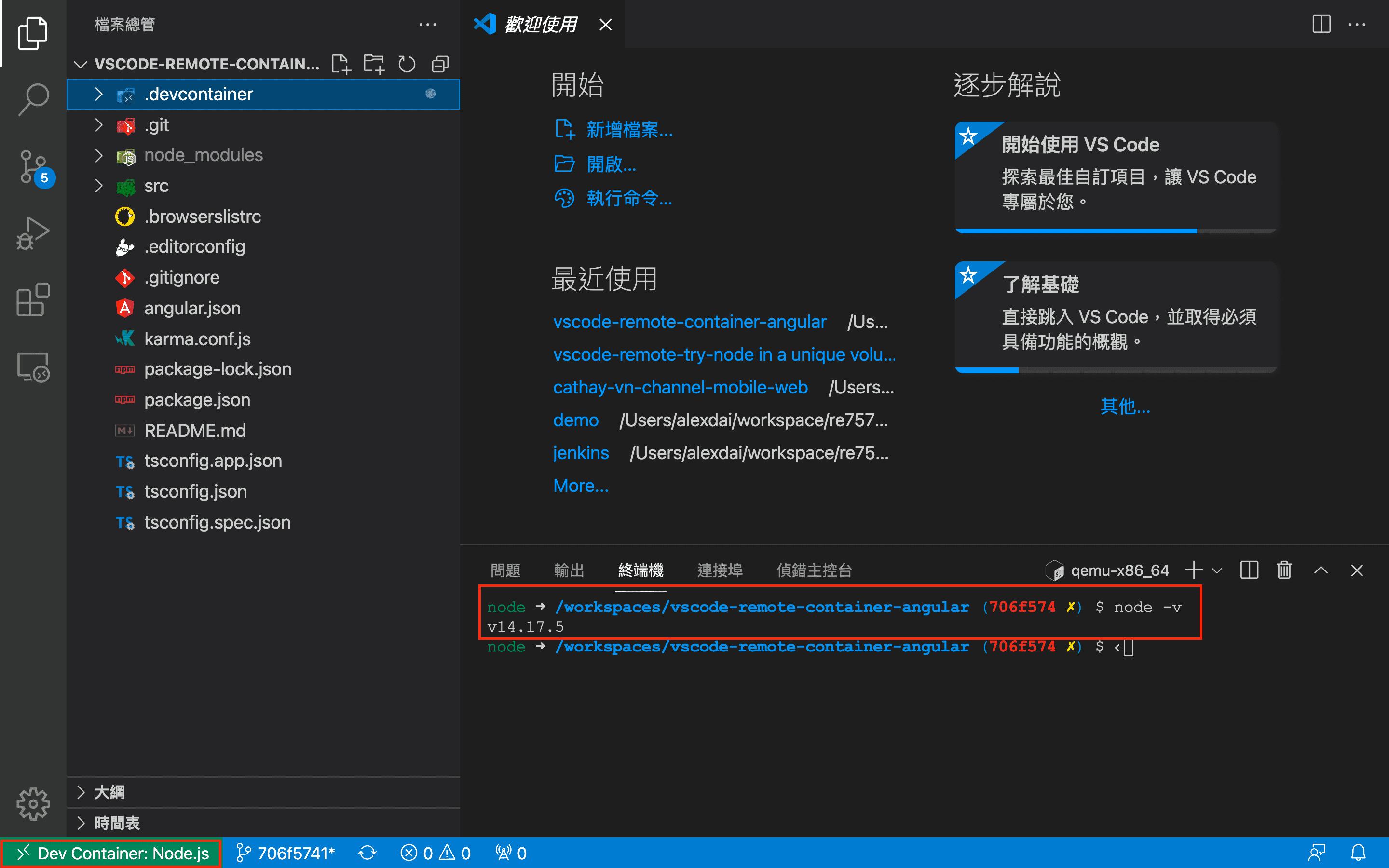The width and height of the screenshot is (1389, 868).
Task: Click More... under recent list
Action: coord(581,486)
